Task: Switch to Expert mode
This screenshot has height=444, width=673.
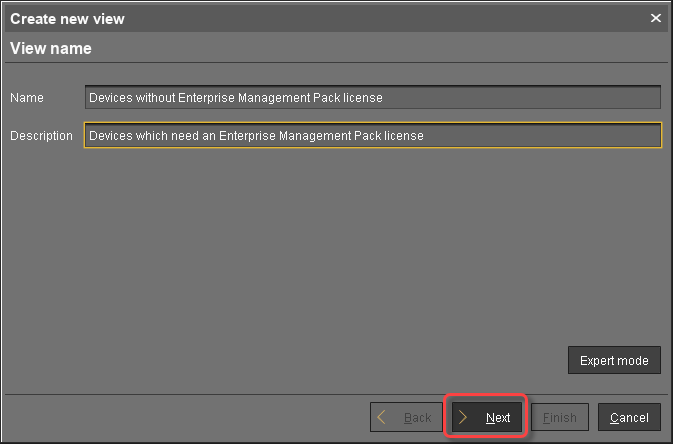Action: point(614,360)
